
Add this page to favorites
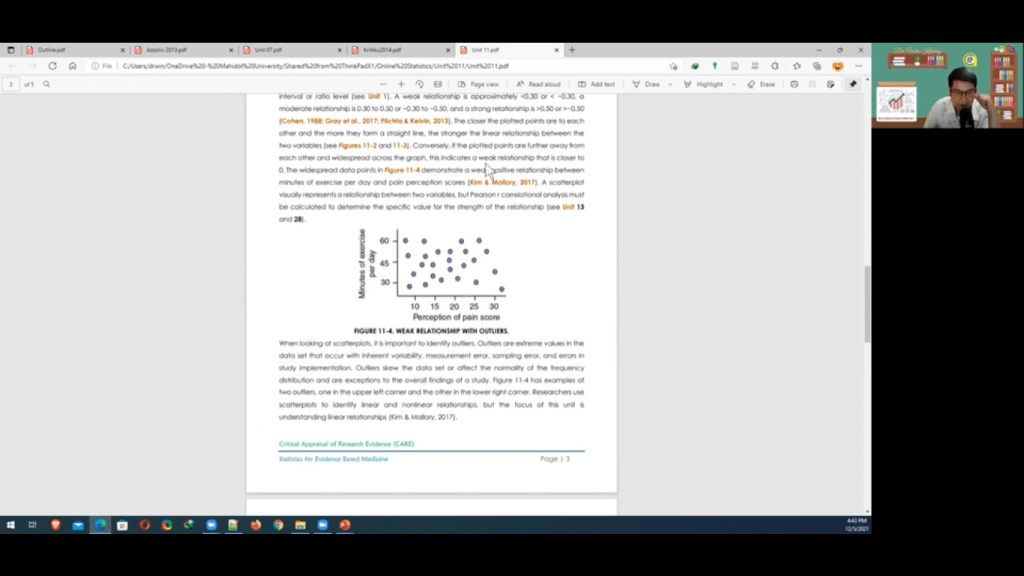tap(673, 66)
